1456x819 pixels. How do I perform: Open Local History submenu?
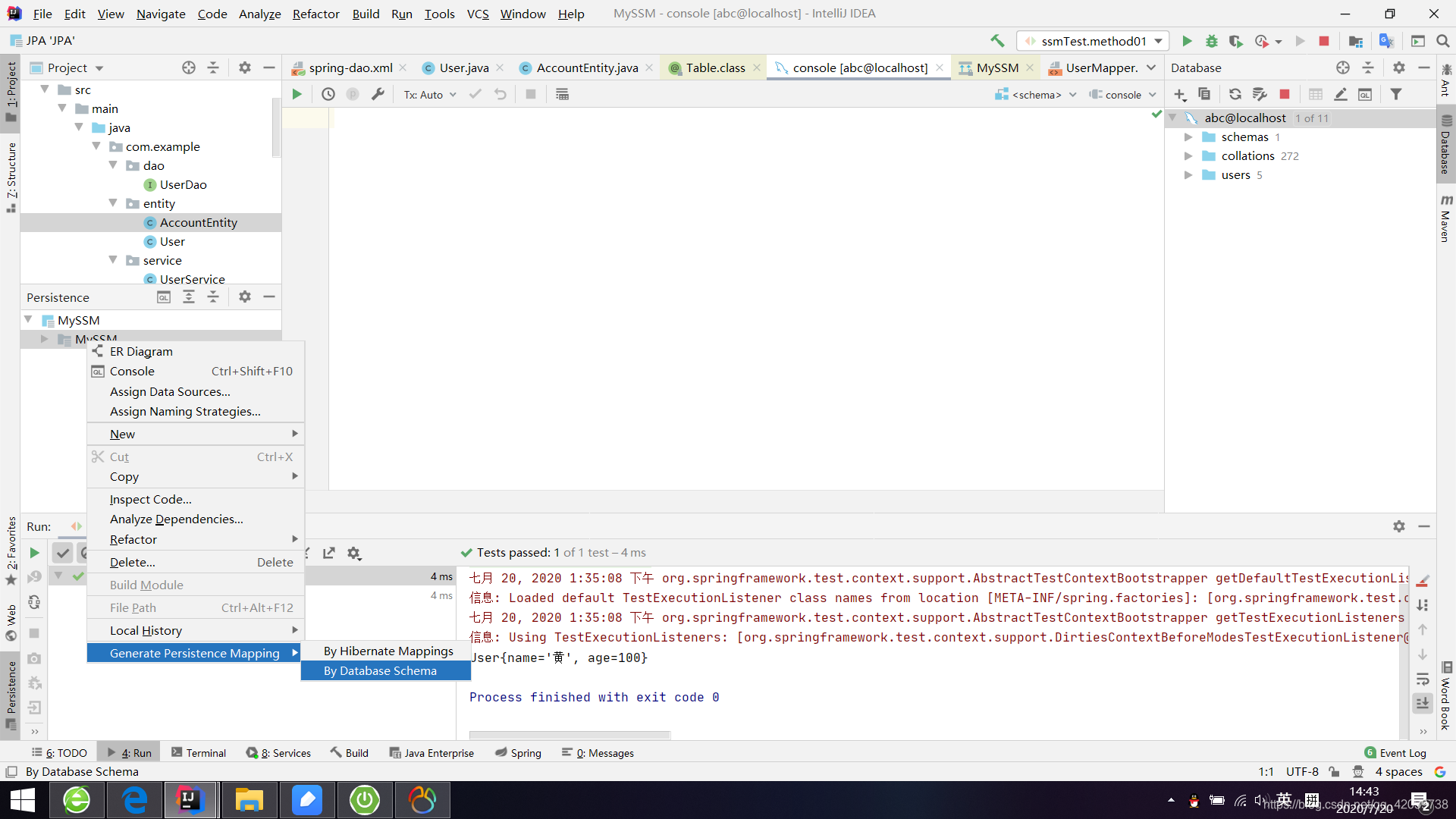coord(196,631)
